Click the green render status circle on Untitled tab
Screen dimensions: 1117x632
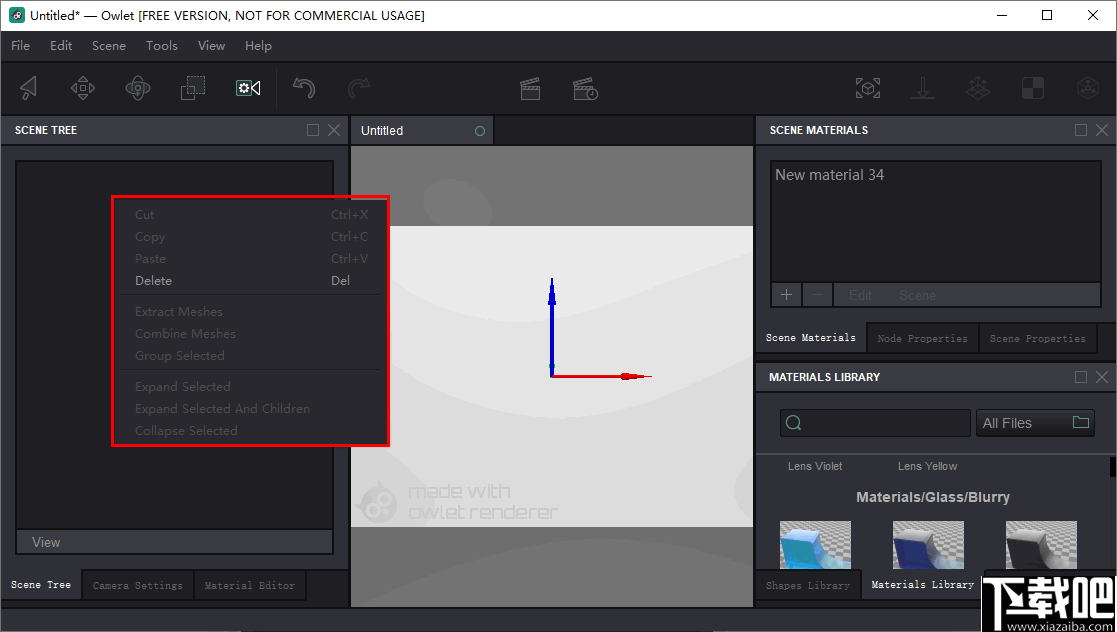click(x=480, y=130)
